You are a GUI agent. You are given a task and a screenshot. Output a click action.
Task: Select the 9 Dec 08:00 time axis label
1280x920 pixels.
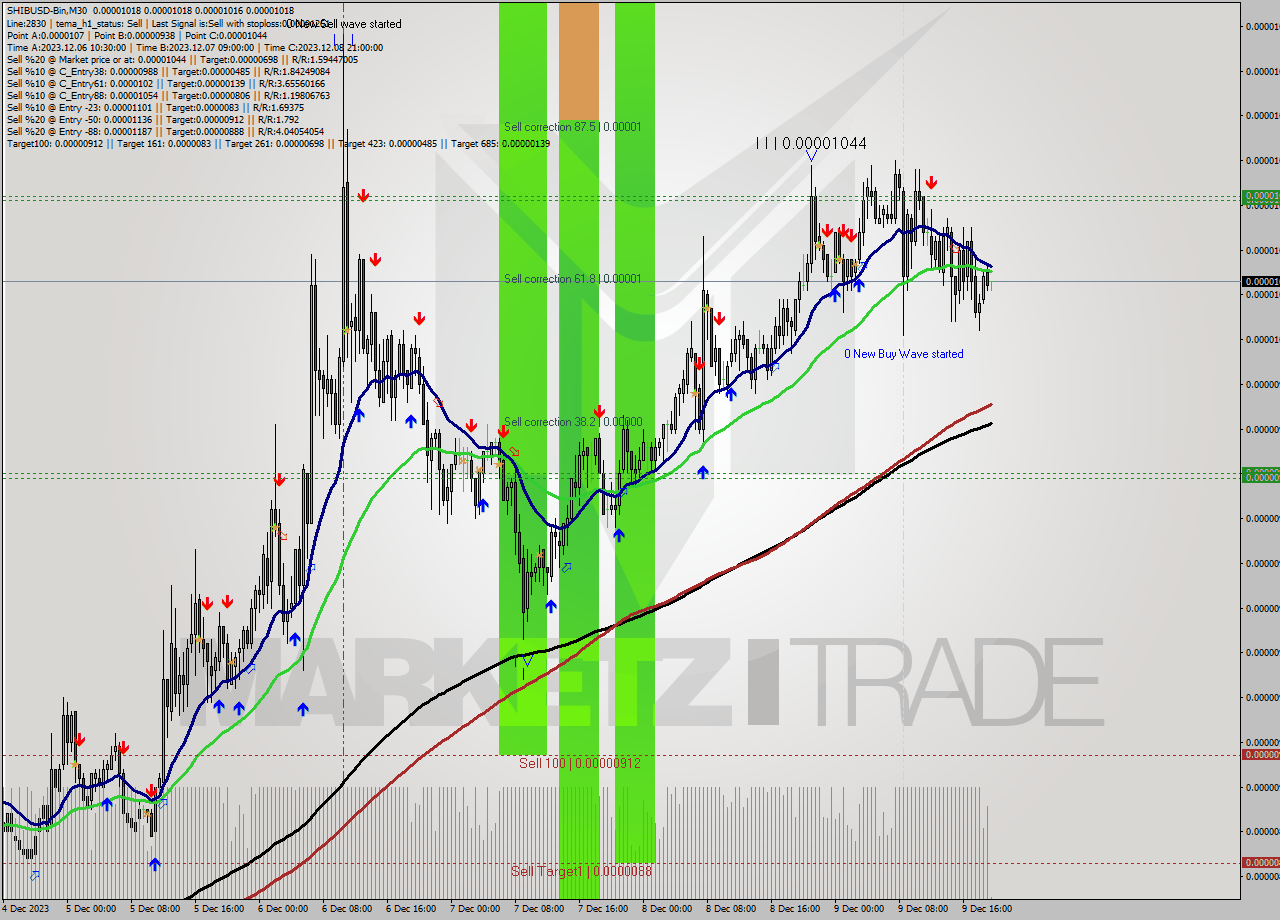click(x=923, y=909)
